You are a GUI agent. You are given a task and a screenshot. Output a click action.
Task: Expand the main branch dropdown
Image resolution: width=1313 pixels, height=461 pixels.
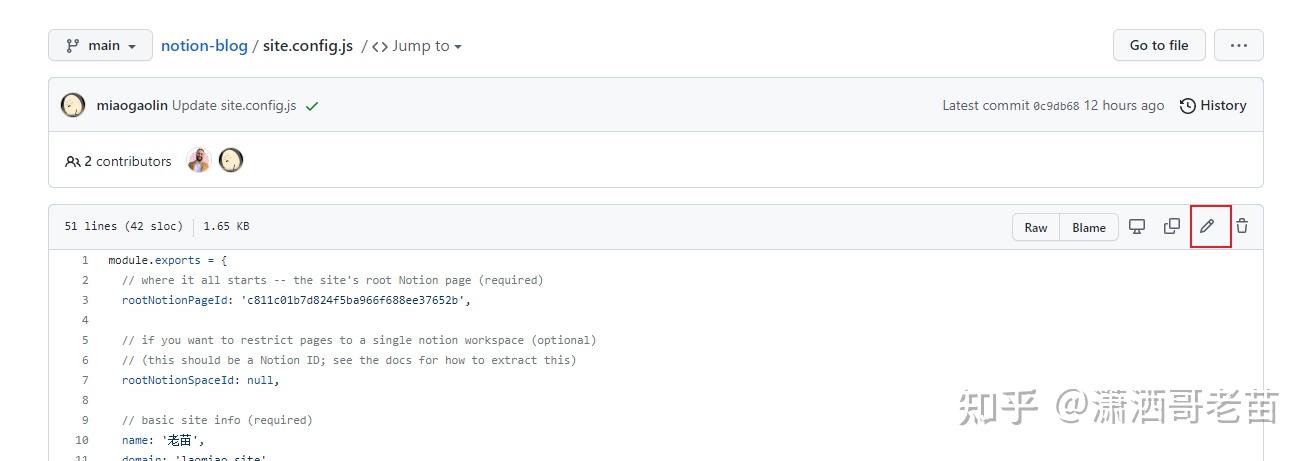100,45
